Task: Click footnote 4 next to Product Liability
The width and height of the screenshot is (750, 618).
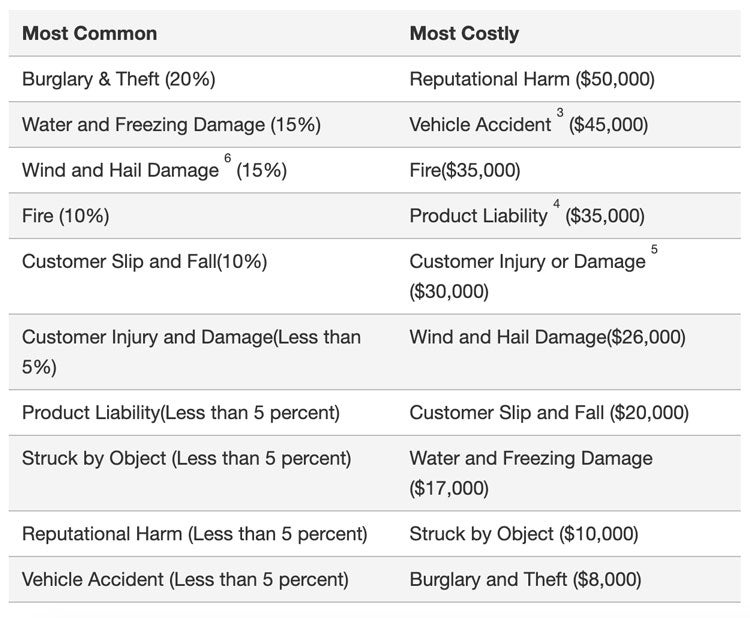Action: [556, 204]
